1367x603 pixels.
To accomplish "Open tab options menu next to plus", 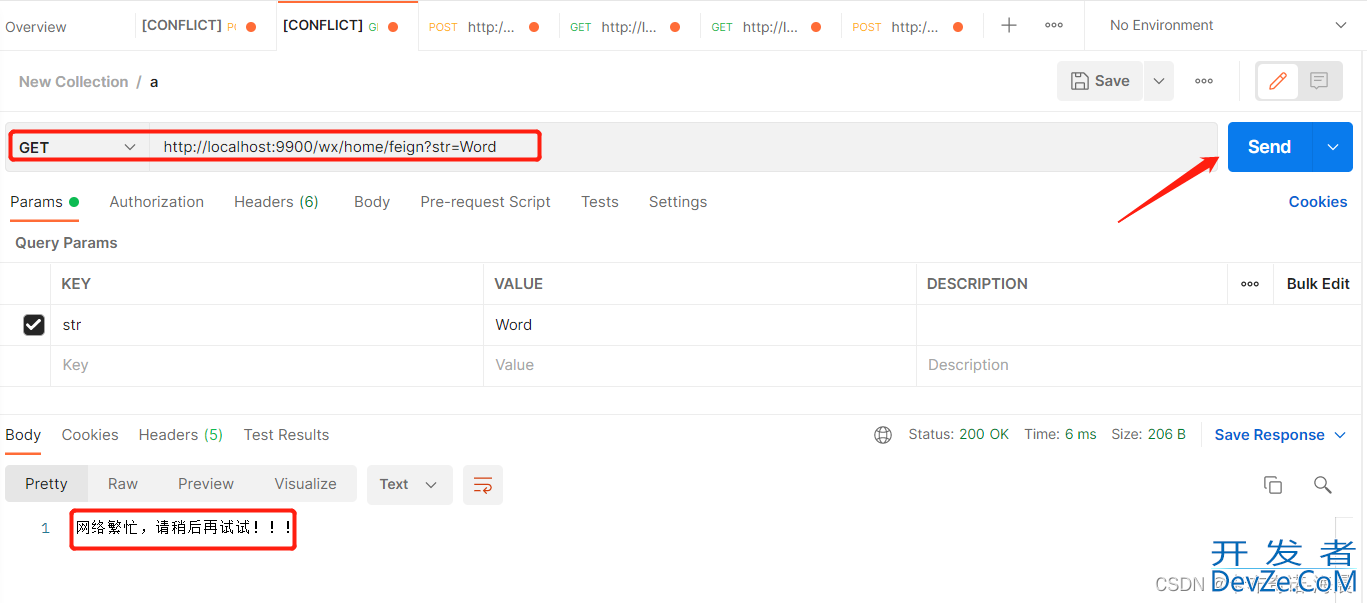I will [1054, 25].
